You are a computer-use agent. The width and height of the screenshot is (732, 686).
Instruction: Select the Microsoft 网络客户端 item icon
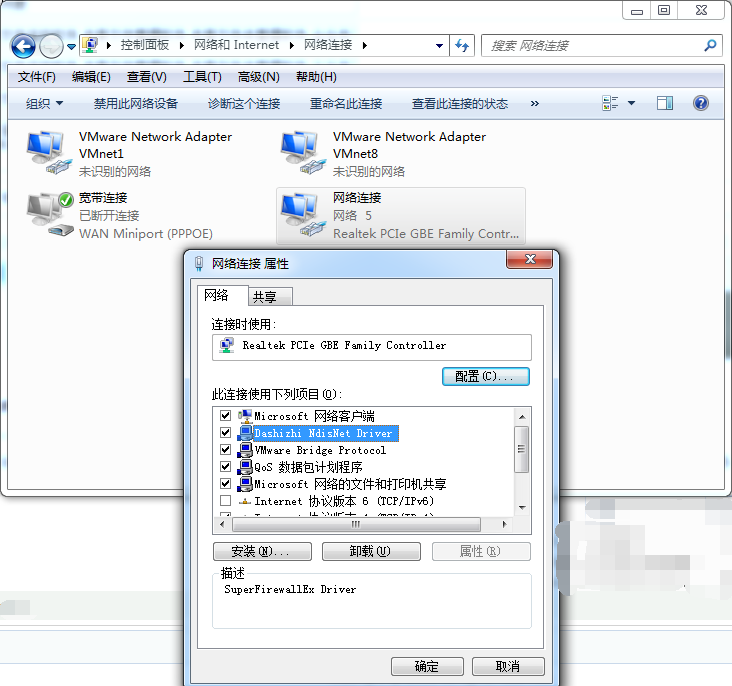pos(245,416)
